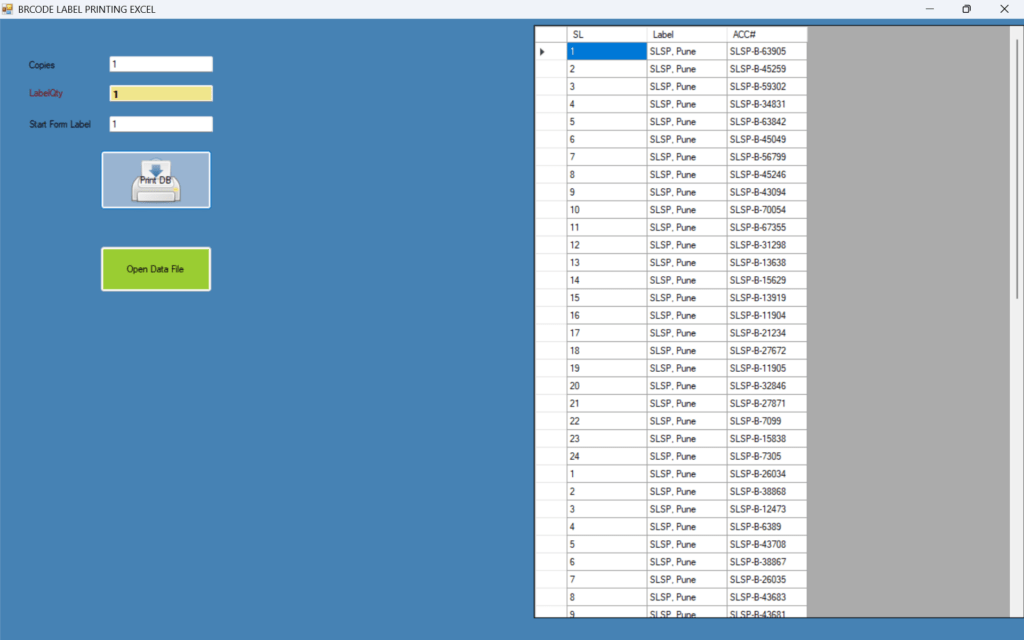Click the SL cell with value 15
Screen dimensions: 1024x640
point(606,298)
